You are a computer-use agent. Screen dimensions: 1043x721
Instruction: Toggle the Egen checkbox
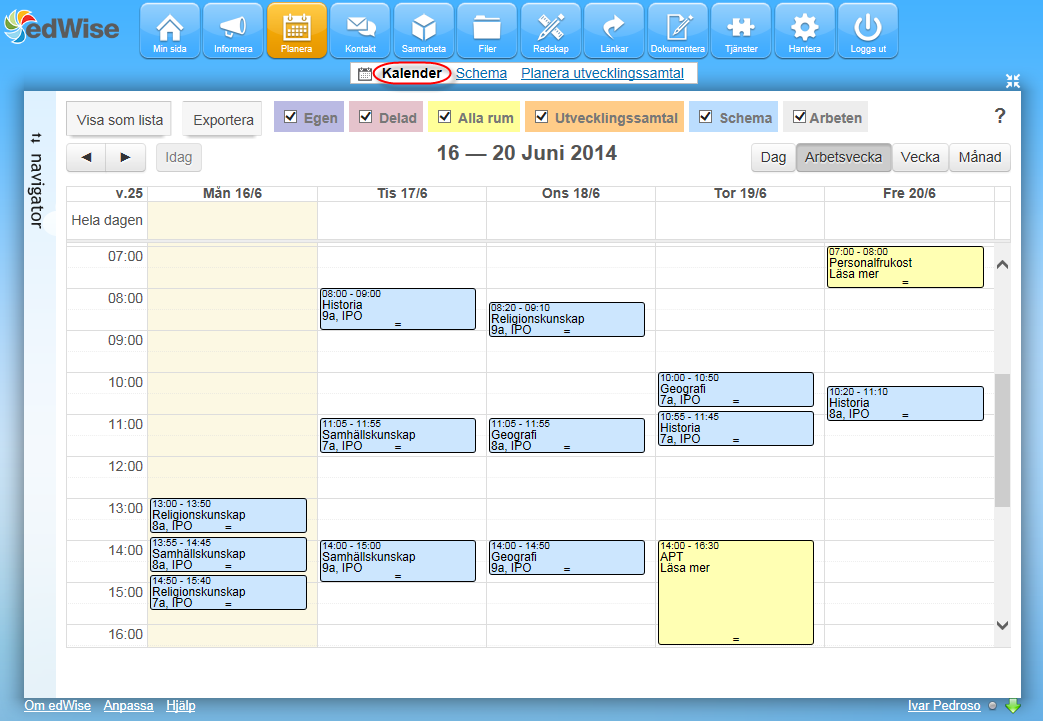(291, 116)
